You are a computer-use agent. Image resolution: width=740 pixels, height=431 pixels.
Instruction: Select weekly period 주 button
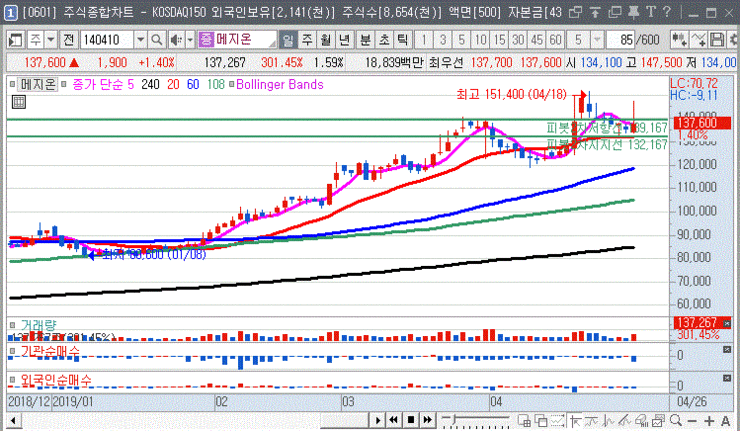pos(307,40)
